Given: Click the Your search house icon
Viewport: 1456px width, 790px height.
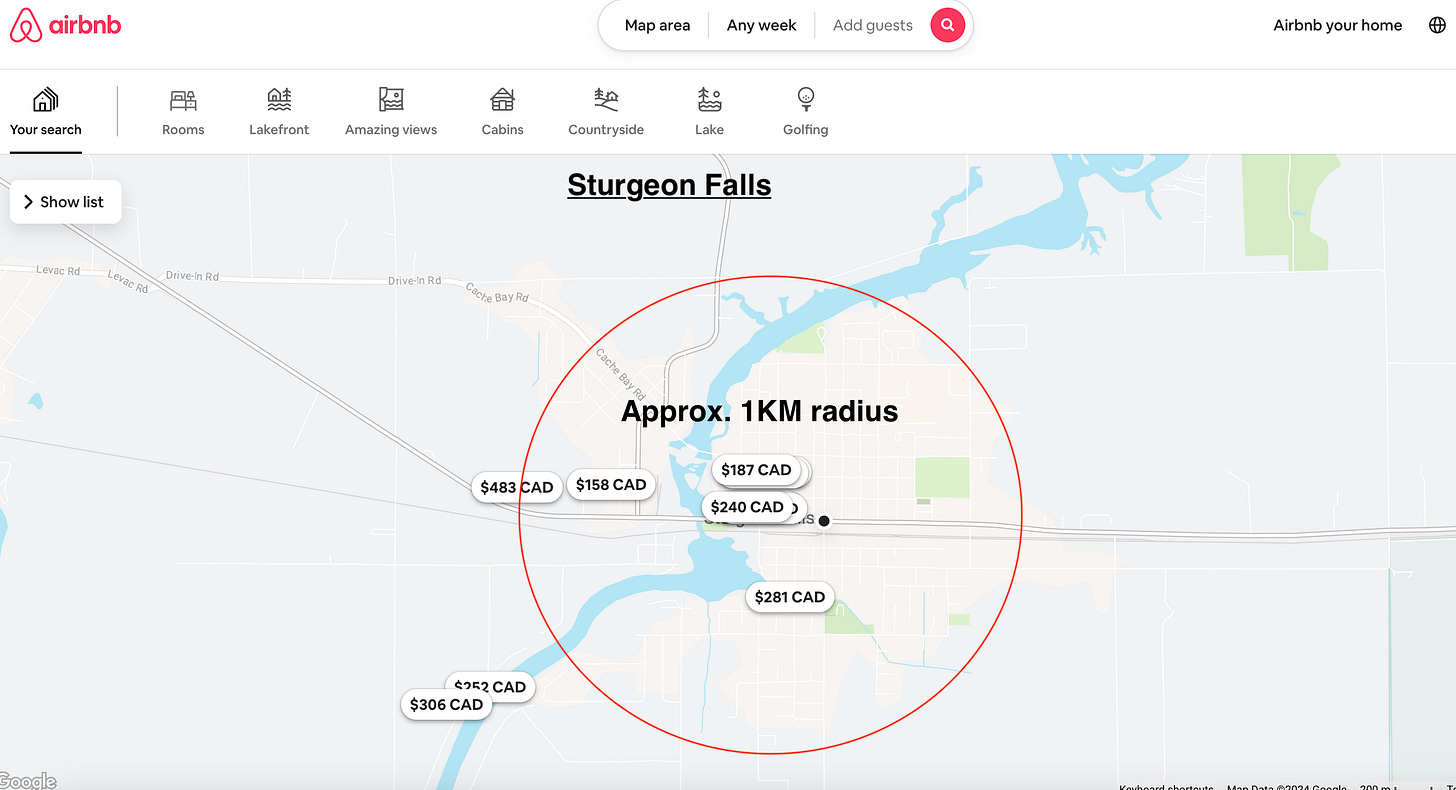Looking at the screenshot, I should coord(45,100).
